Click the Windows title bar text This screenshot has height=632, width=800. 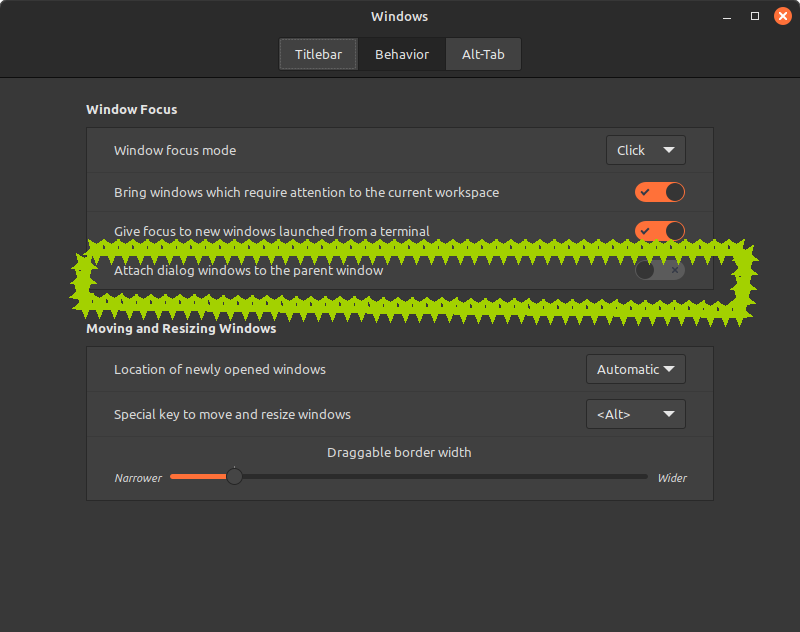(399, 16)
